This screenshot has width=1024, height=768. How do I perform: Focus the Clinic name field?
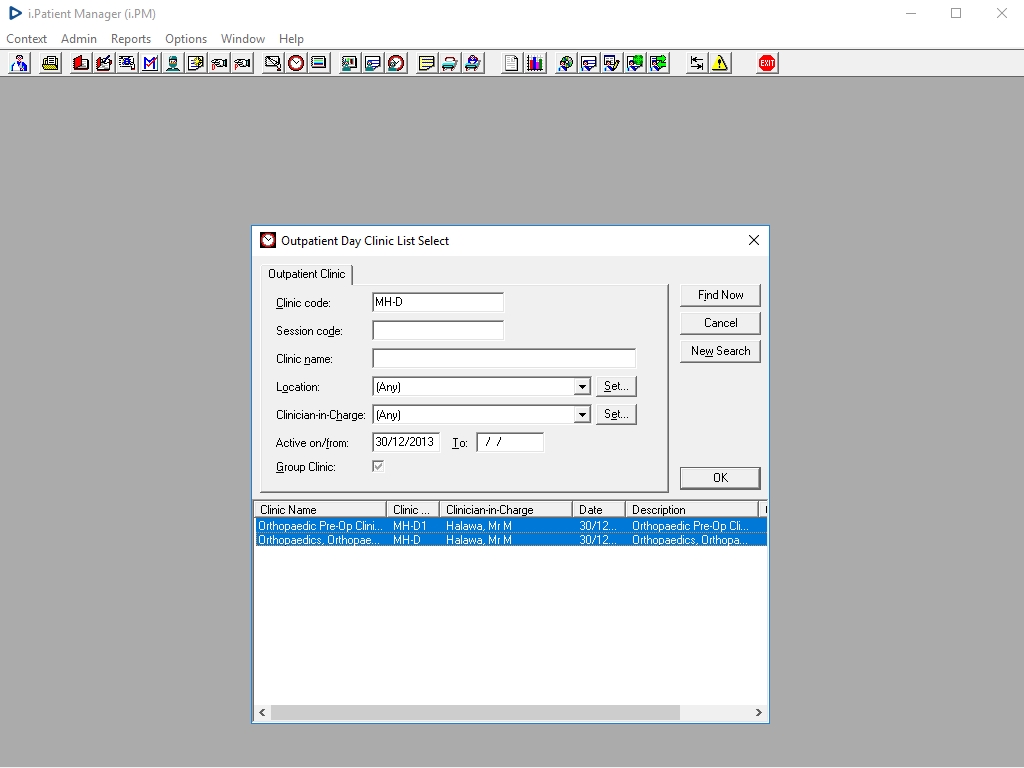[x=504, y=359]
